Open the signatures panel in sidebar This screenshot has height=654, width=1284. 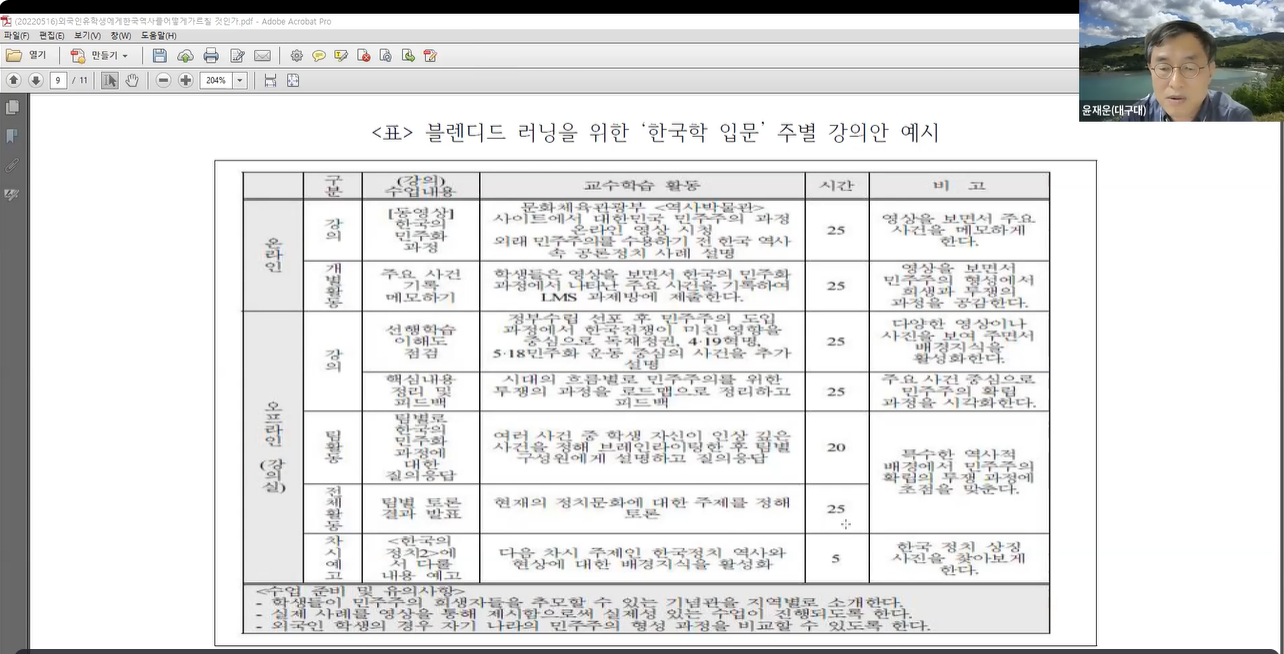pyautogui.click(x=12, y=194)
